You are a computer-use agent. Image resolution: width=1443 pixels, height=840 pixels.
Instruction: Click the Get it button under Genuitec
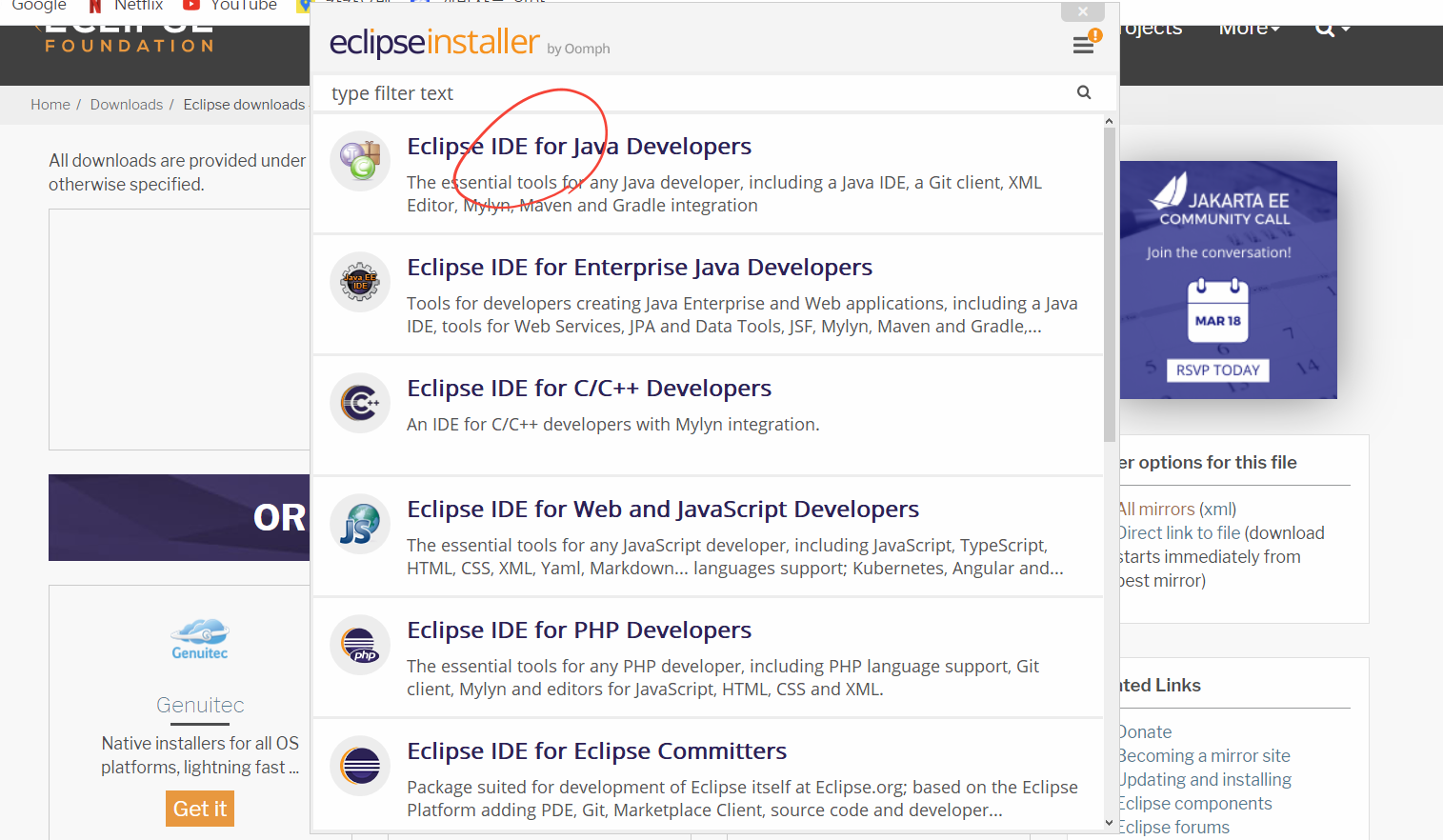200,809
